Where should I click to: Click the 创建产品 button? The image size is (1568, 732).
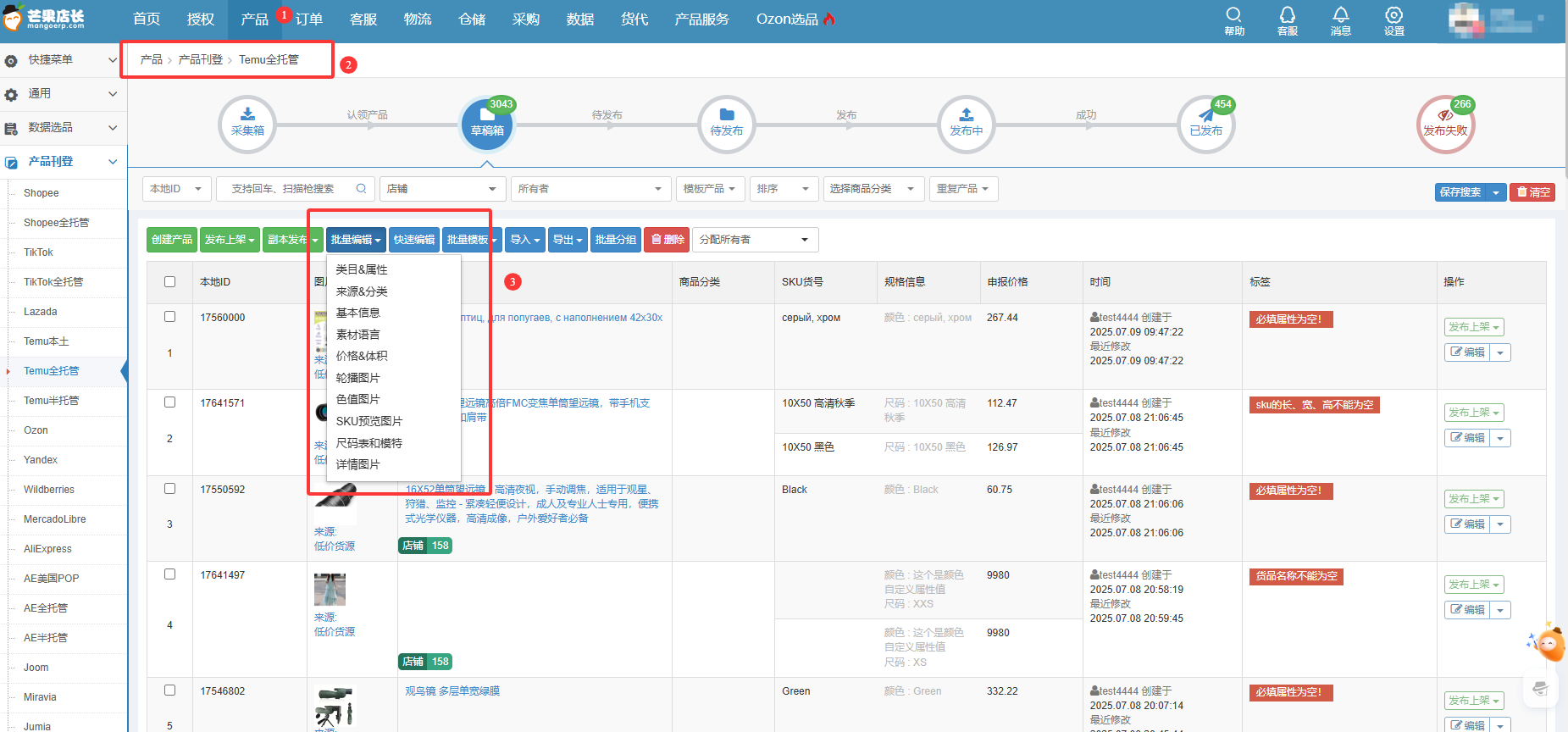tap(172, 240)
